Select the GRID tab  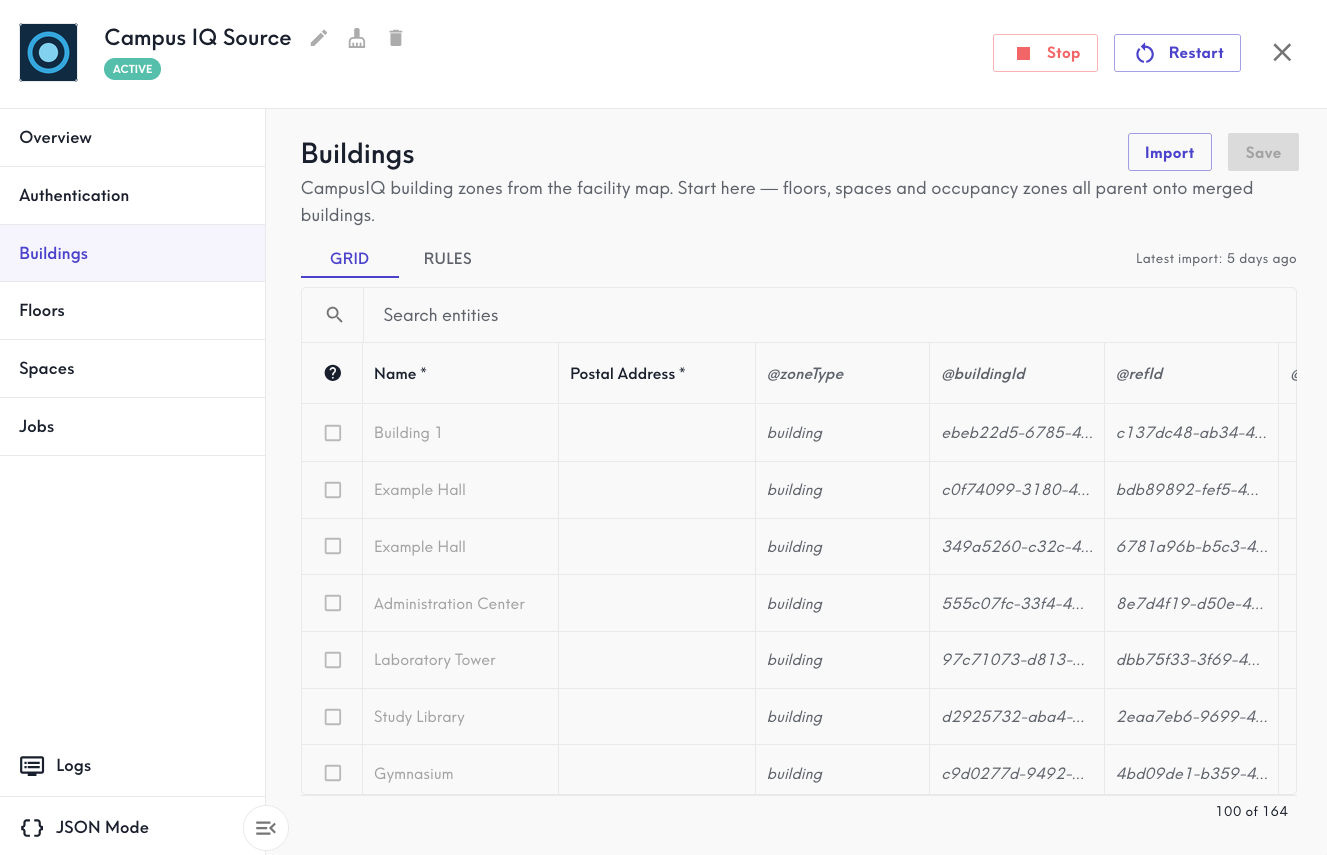350,259
